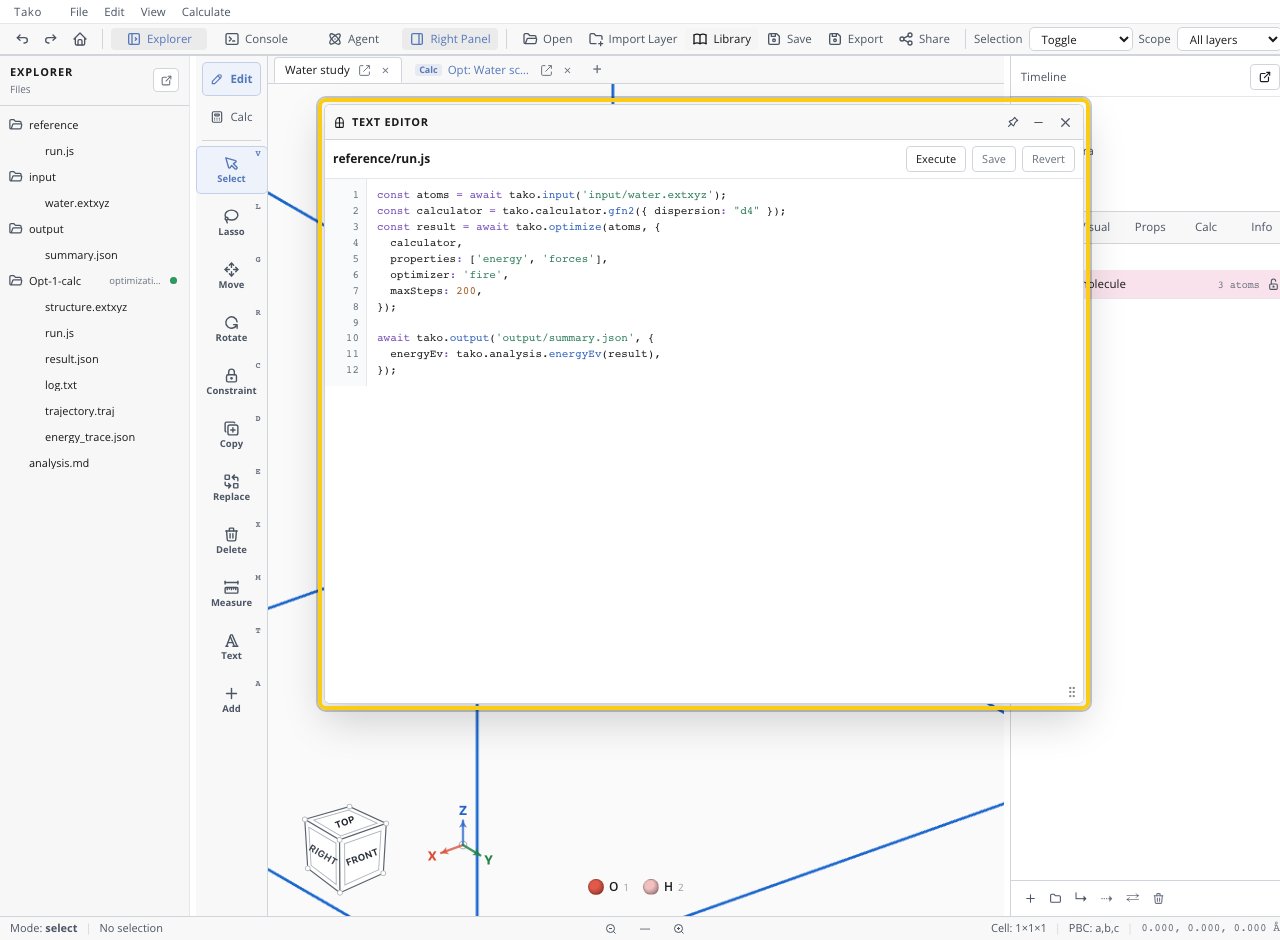
Task: Open the Edit menu
Action: [x=114, y=12]
